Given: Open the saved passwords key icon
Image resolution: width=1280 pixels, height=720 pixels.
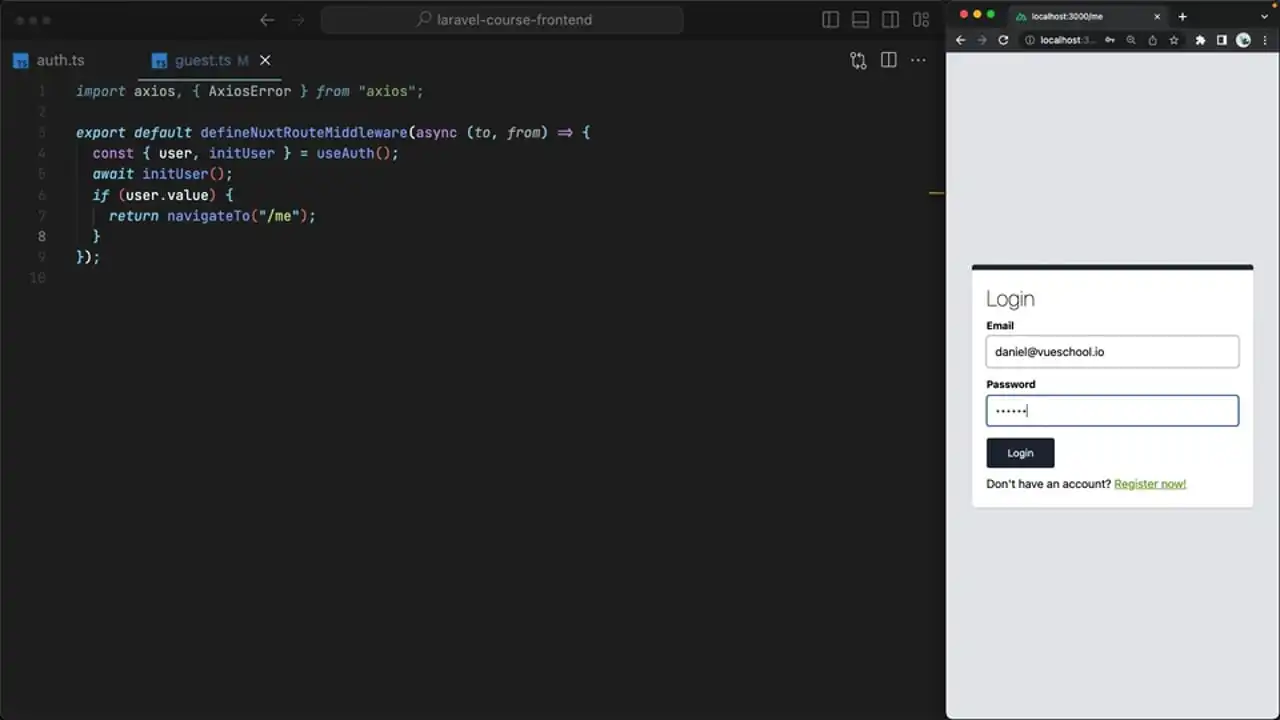Looking at the screenshot, I should point(1110,40).
